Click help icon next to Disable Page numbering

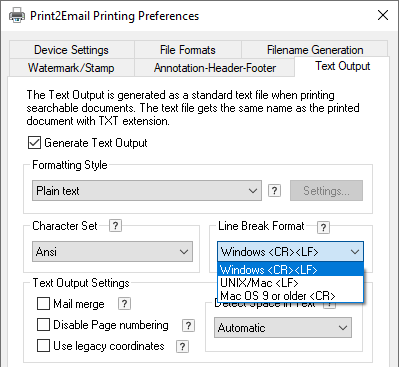(x=188, y=325)
